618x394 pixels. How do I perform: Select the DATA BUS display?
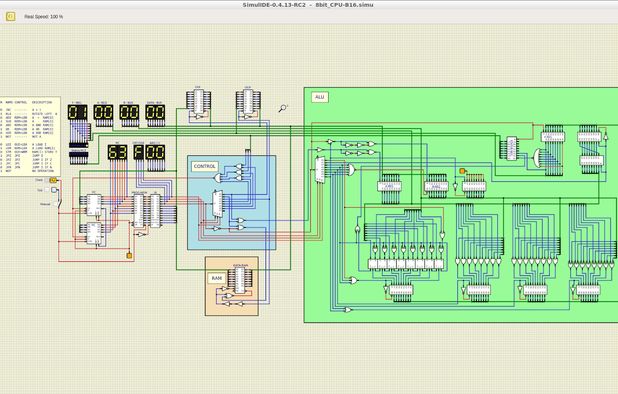pos(155,112)
